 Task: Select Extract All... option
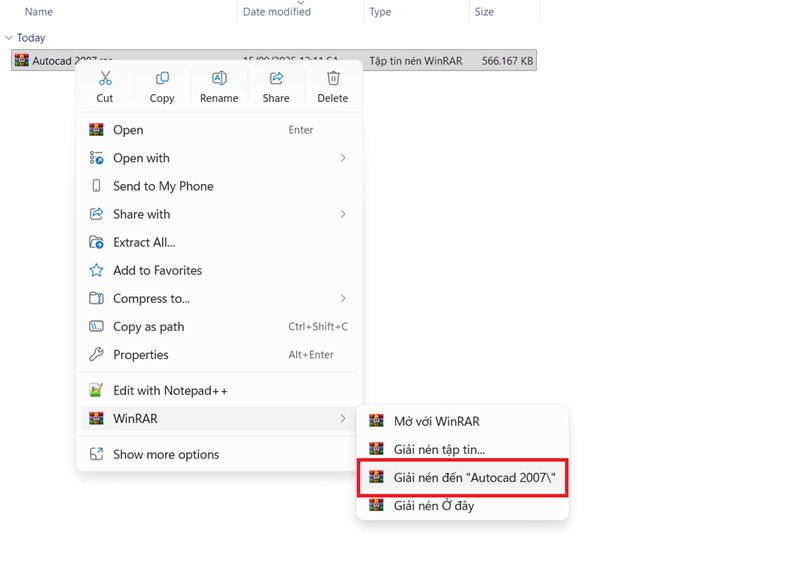[x=144, y=242]
